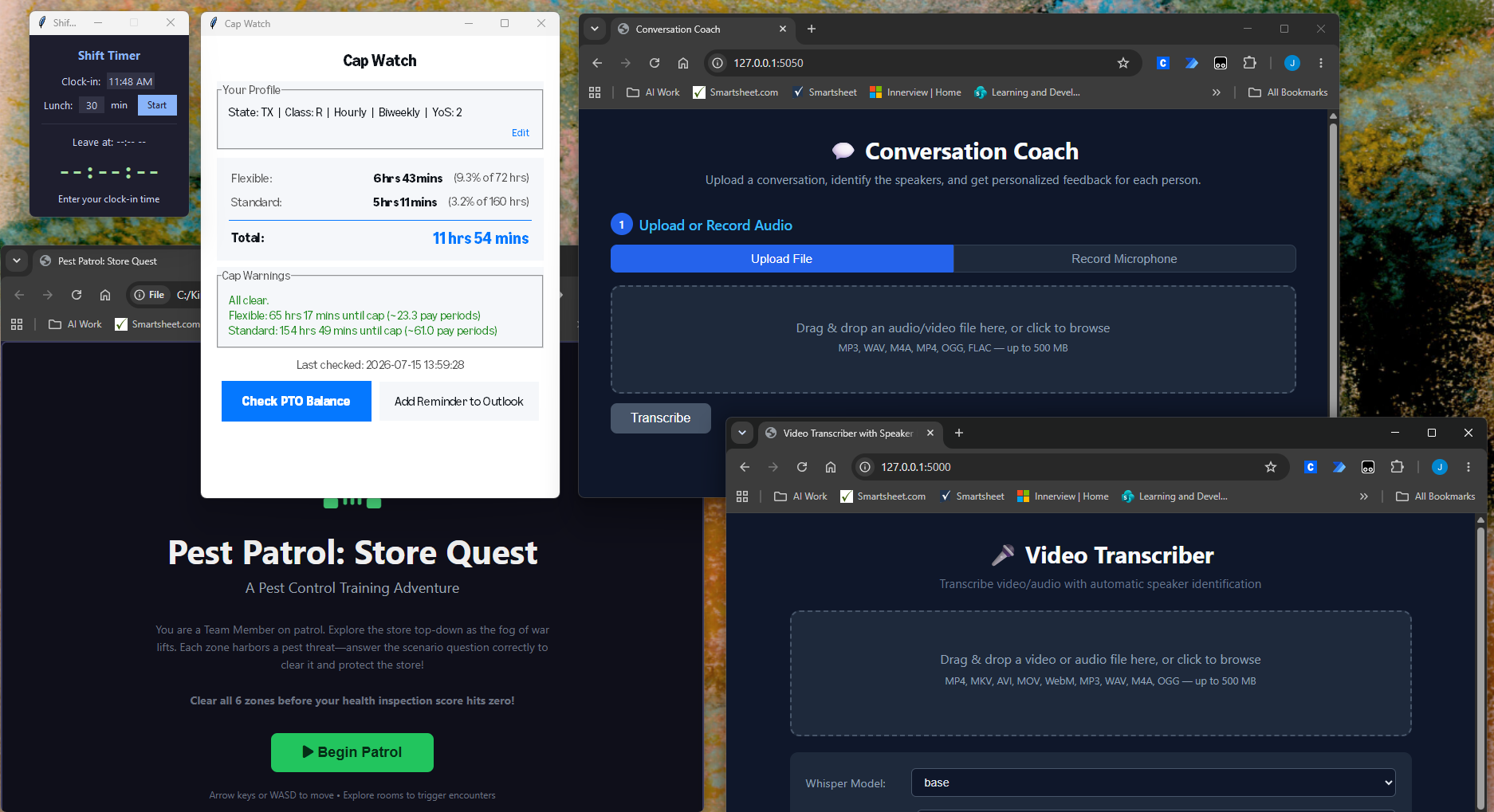
Task: Open the tab search dropdown in the Conversation Coach window
Action: [x=595, y=29]
